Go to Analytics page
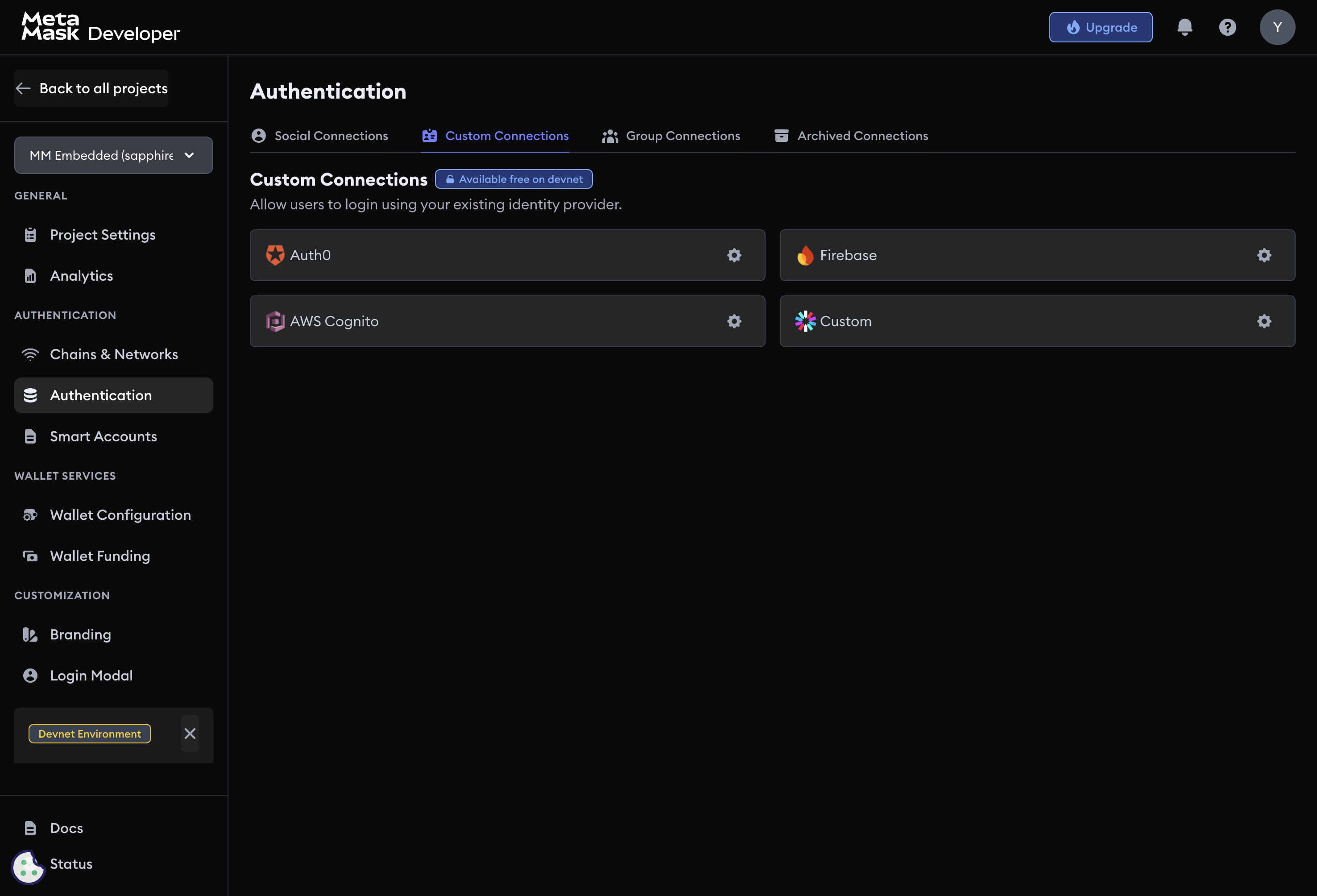This screenshot has height=896, width=1317. tap(113, 275)
